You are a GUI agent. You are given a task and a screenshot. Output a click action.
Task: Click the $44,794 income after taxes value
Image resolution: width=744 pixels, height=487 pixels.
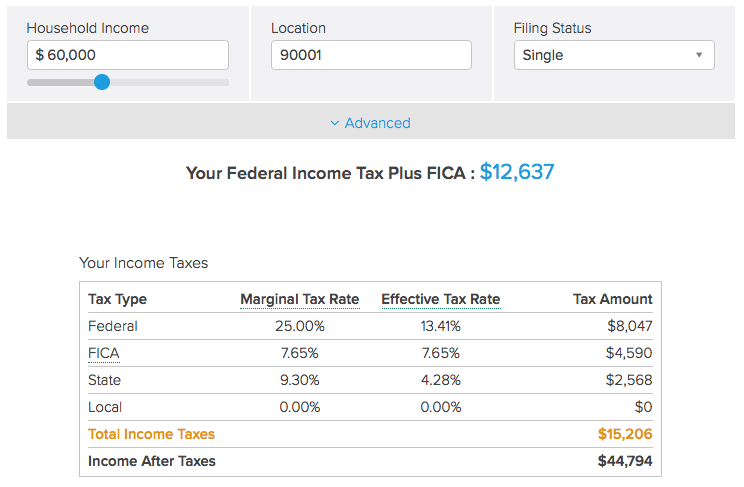tap(624, 461)
